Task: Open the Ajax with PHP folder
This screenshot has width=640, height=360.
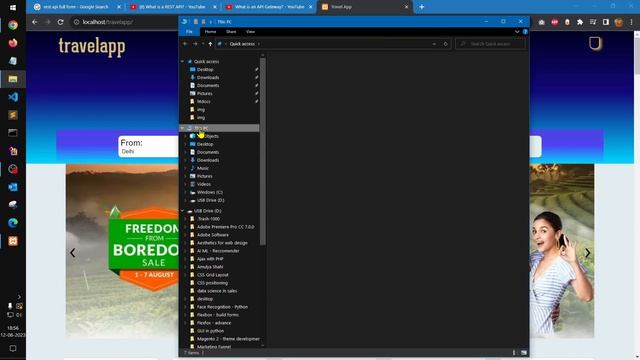Action: click(x=210, y=259)
